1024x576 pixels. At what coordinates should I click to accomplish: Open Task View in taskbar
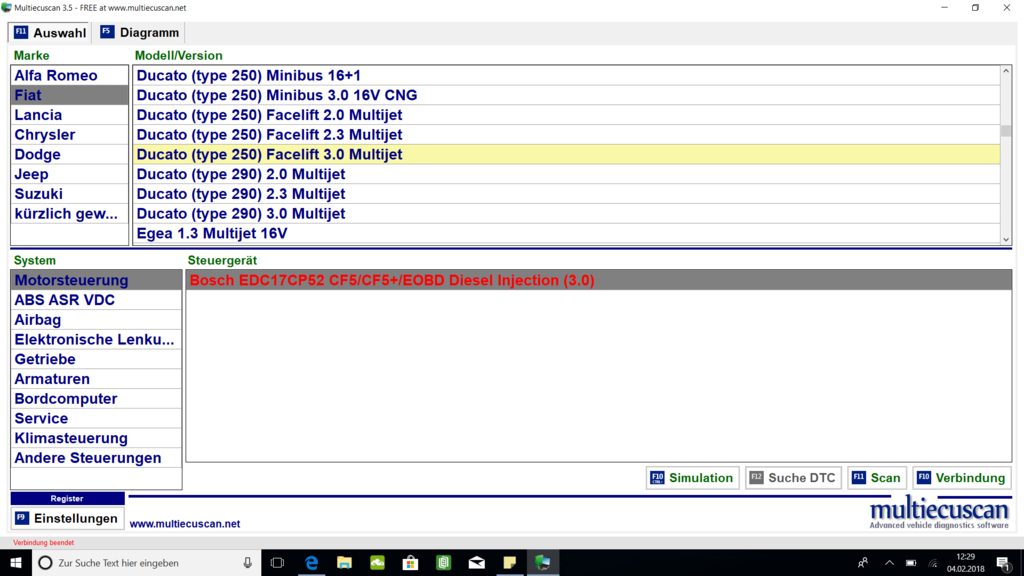(x=278, y=562)
